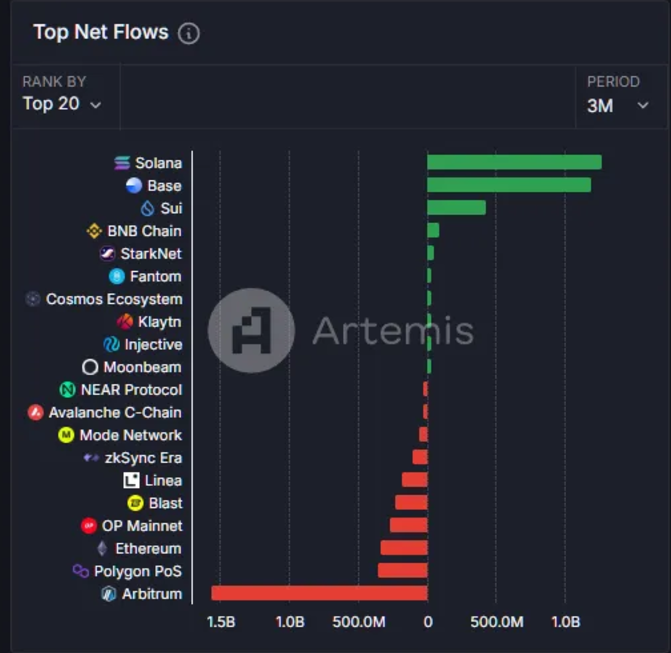The width and height of the screenshot is (671, 653).
Task: Click the NEAR Protocol logo icon
Action: (68, 390)
